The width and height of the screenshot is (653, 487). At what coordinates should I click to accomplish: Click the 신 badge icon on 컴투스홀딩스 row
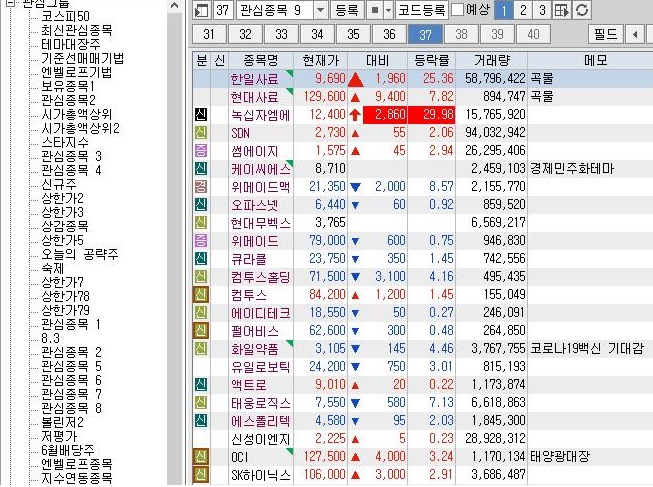pos(201,277)
